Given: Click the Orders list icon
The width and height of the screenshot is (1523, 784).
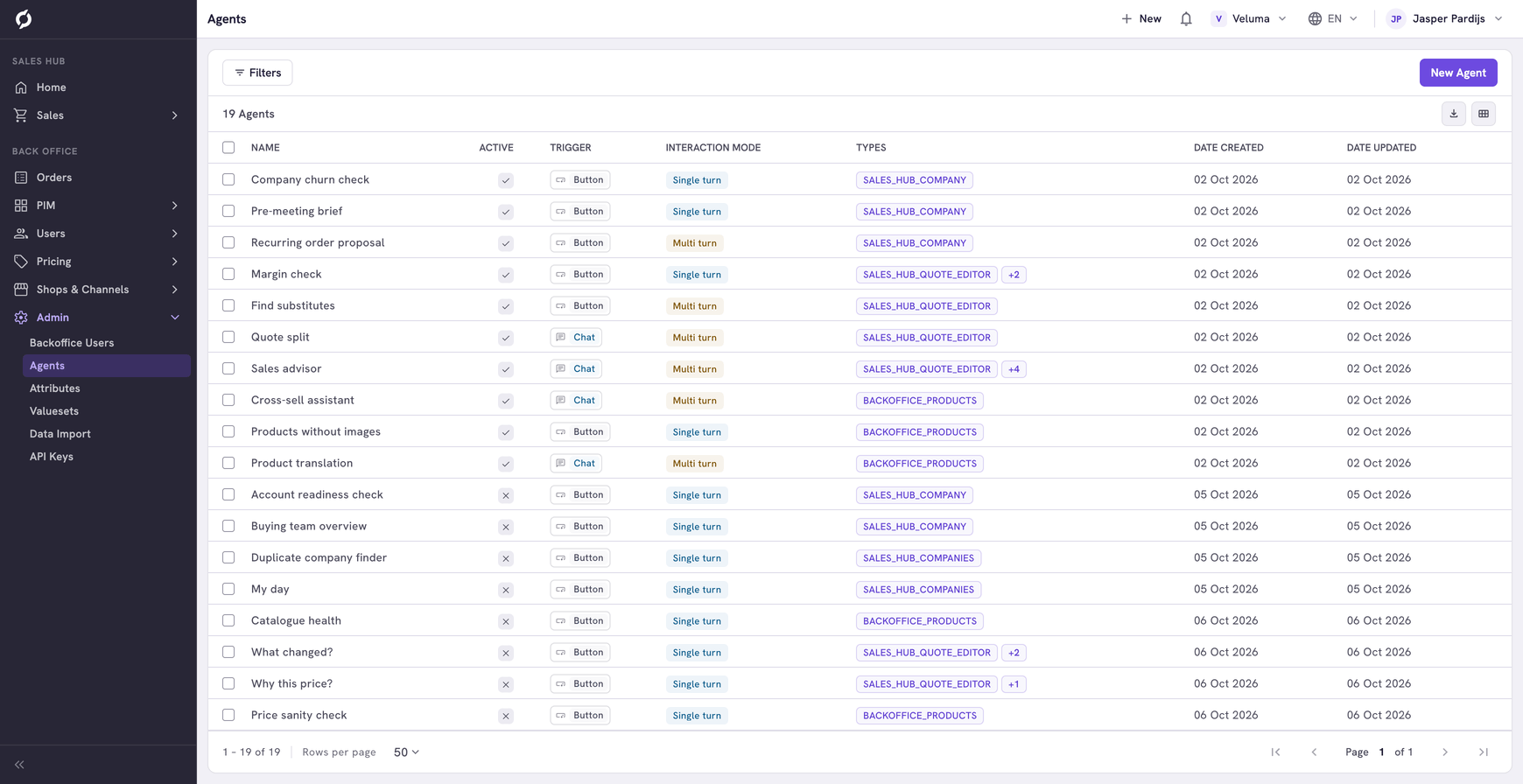Looking at the screenshot, I should [21, 178].
